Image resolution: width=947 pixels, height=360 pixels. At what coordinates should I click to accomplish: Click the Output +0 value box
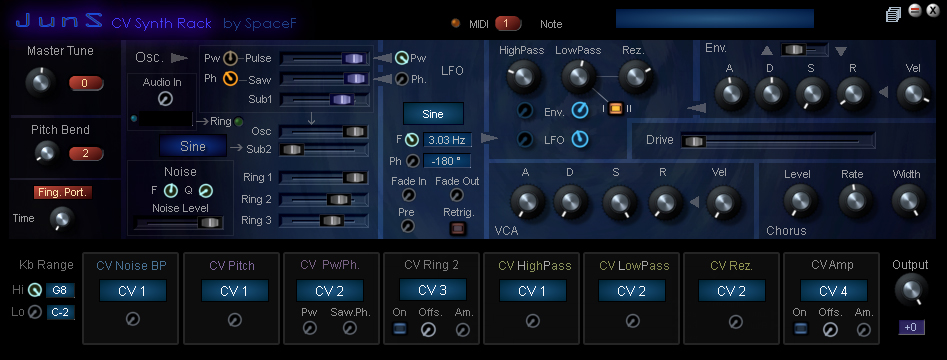pyautogui.click(x=911, y=327)
